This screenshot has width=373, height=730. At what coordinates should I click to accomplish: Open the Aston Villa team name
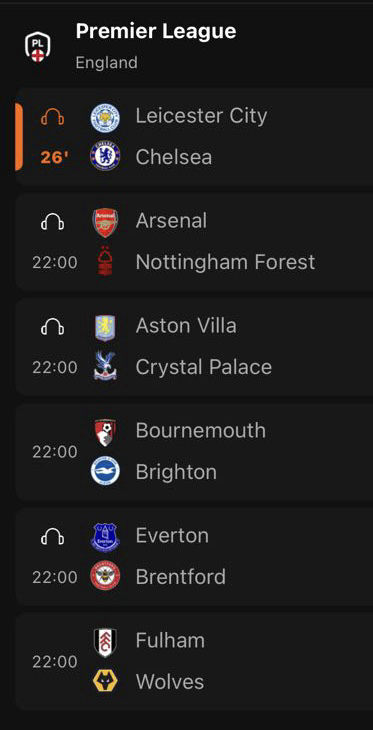(x=186, y=325)
